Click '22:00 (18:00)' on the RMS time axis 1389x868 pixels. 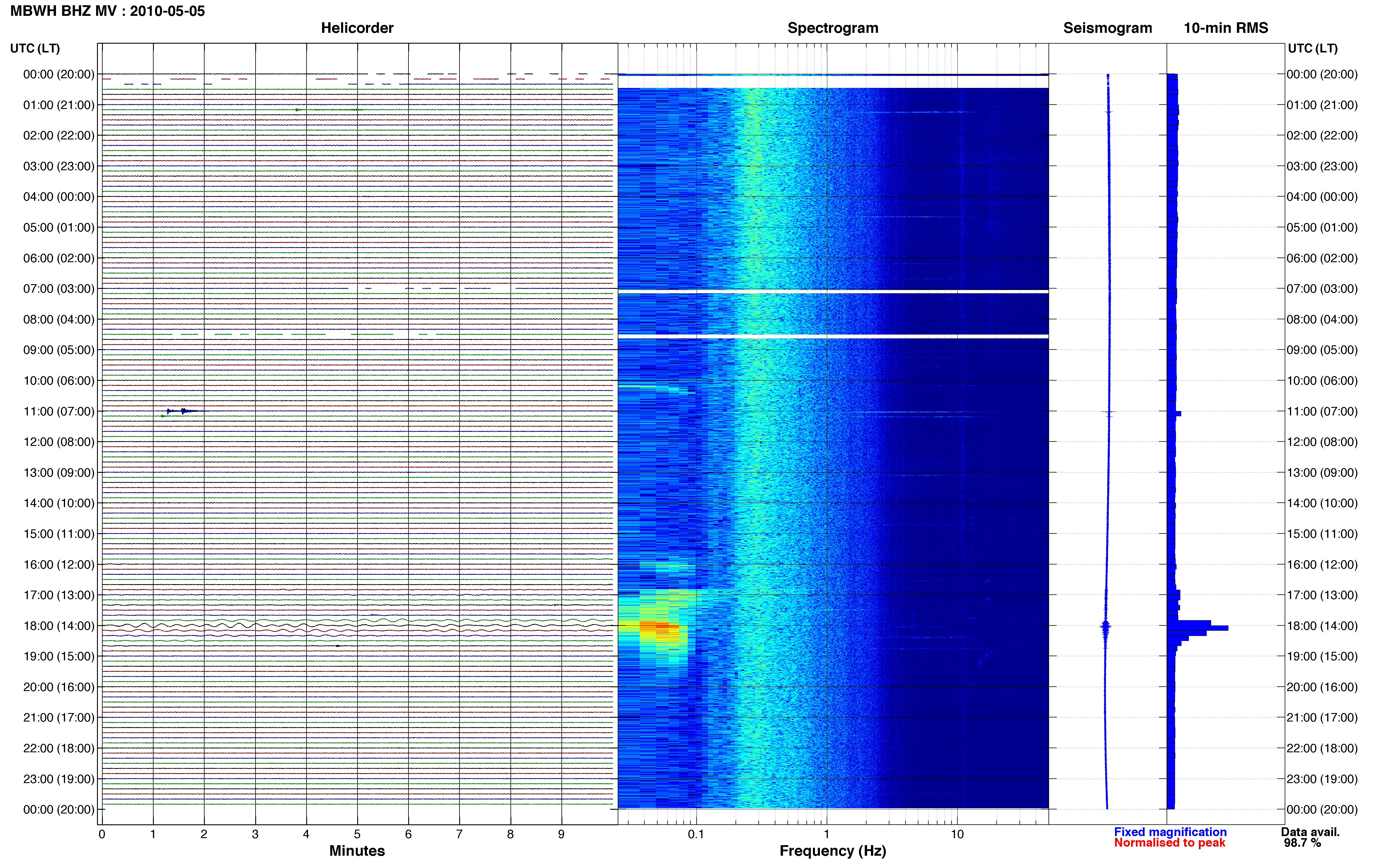tap(1322, 748)
